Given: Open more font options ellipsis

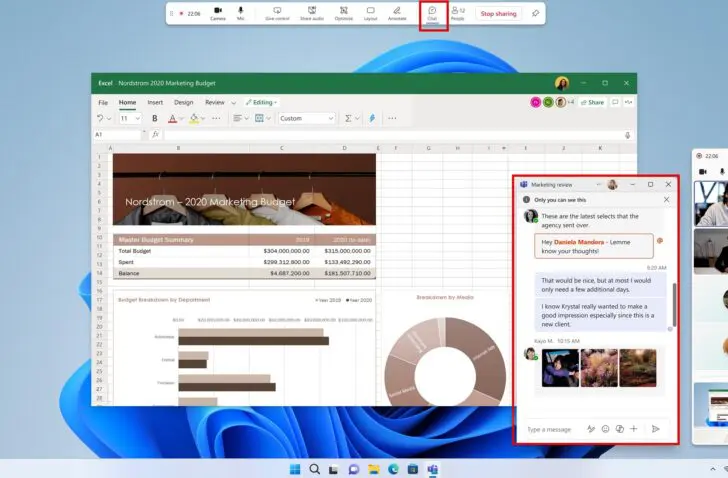Looking at the screenshot, I should tap(216, 118).
